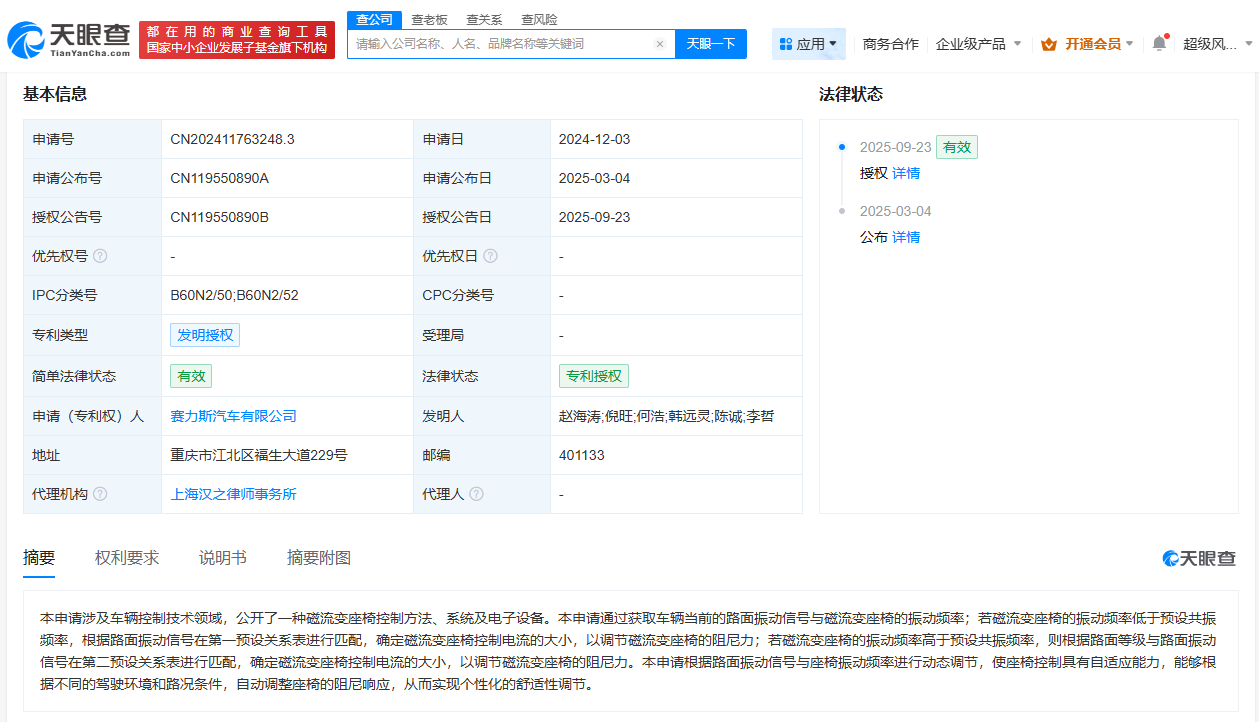Expand dropdown arrow next to 开通会员
This screenshot has width=1259, height=722.
[1129, 43]
